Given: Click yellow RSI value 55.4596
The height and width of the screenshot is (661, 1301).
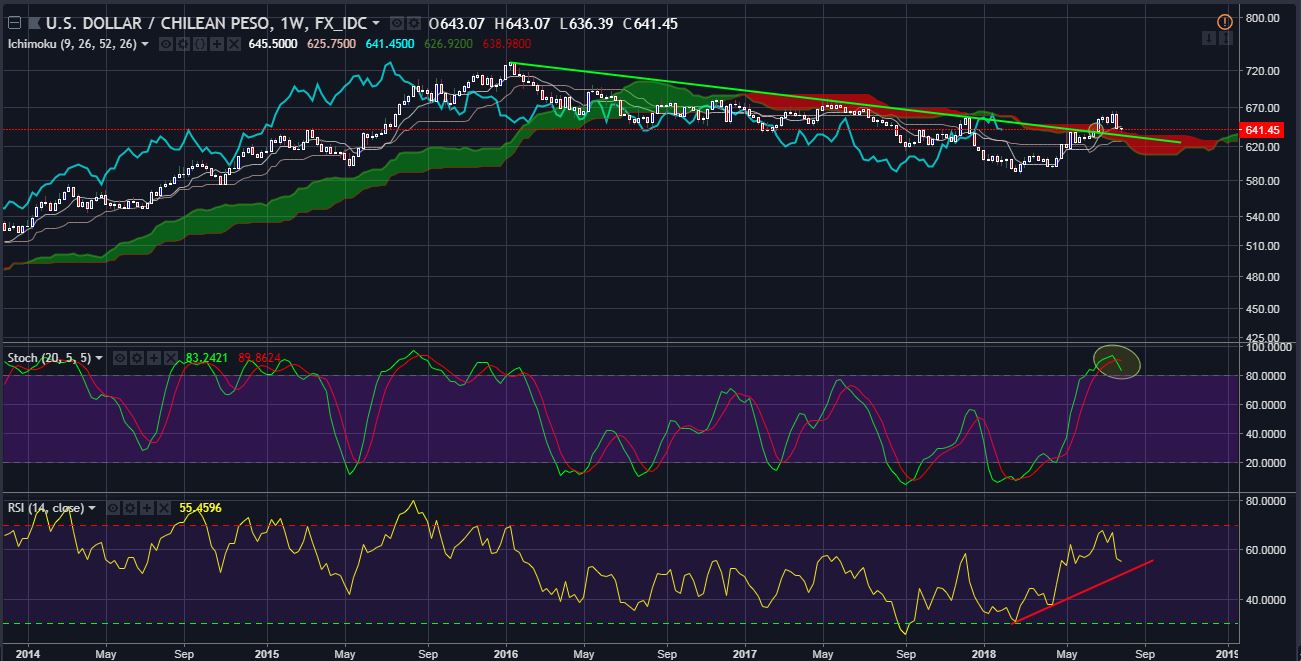Looking at the screenshot, I should coord(200,508).
